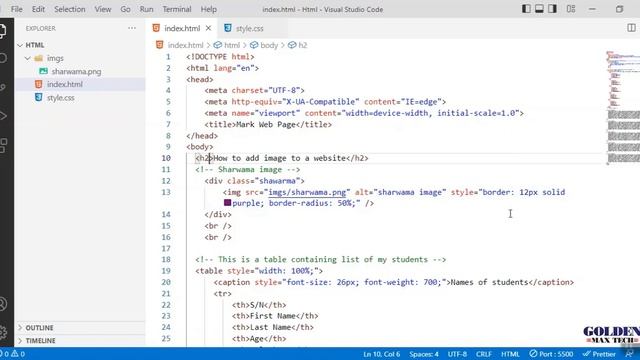Open Run and Debug view

coord(3,116)
